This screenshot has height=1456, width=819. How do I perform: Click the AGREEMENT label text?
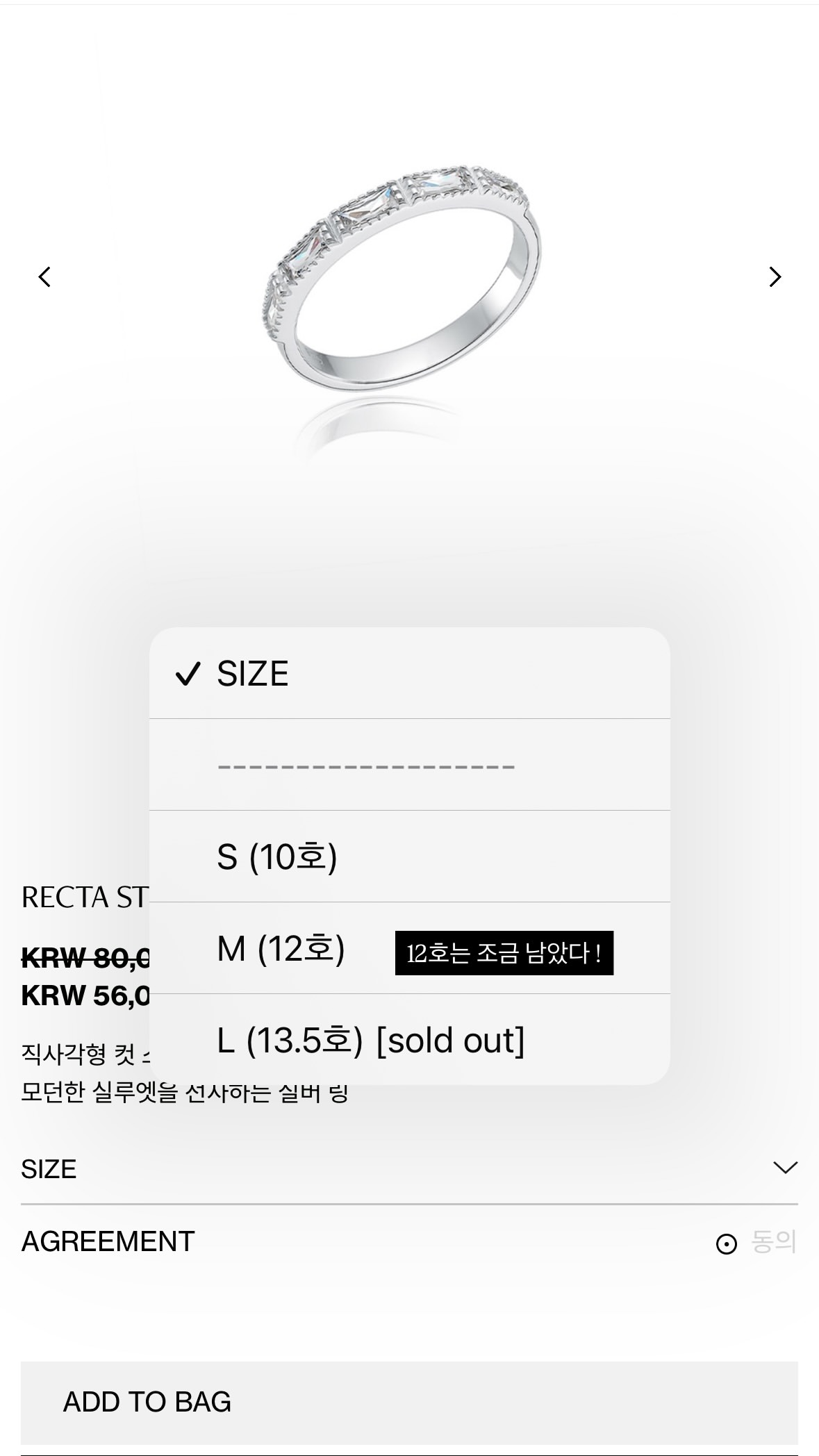click(108, 1242)
